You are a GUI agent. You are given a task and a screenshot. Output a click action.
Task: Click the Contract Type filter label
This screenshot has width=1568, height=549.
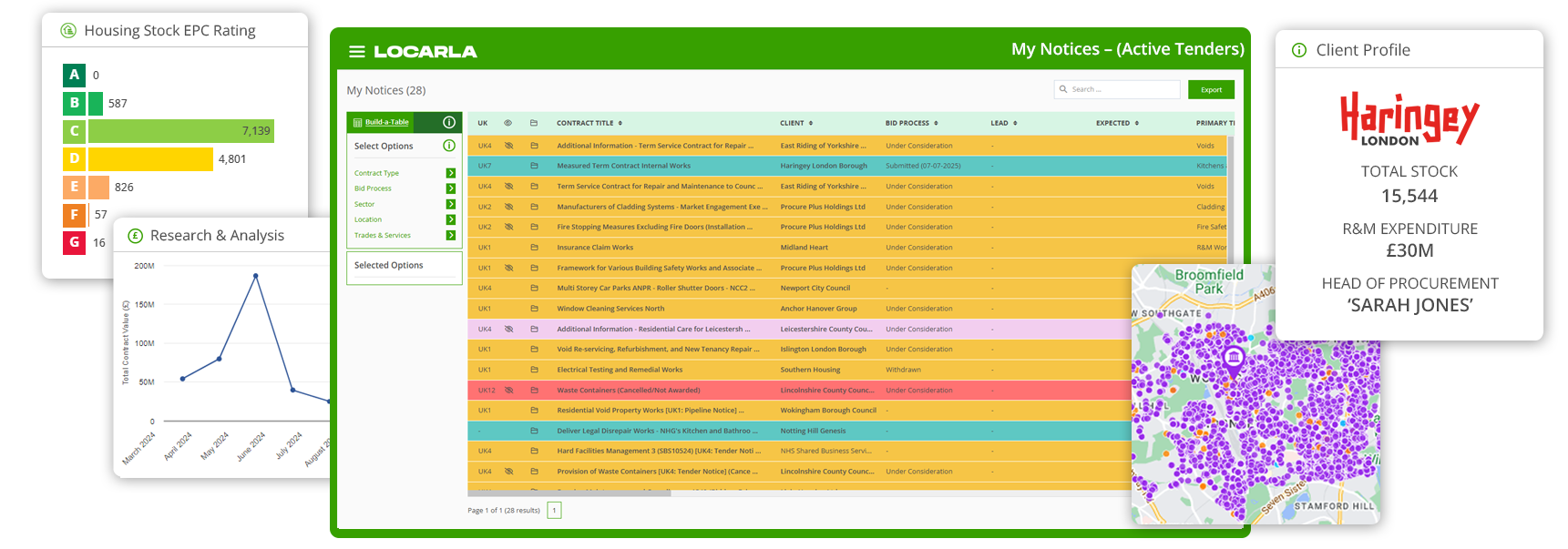click(x=376, y=173)
